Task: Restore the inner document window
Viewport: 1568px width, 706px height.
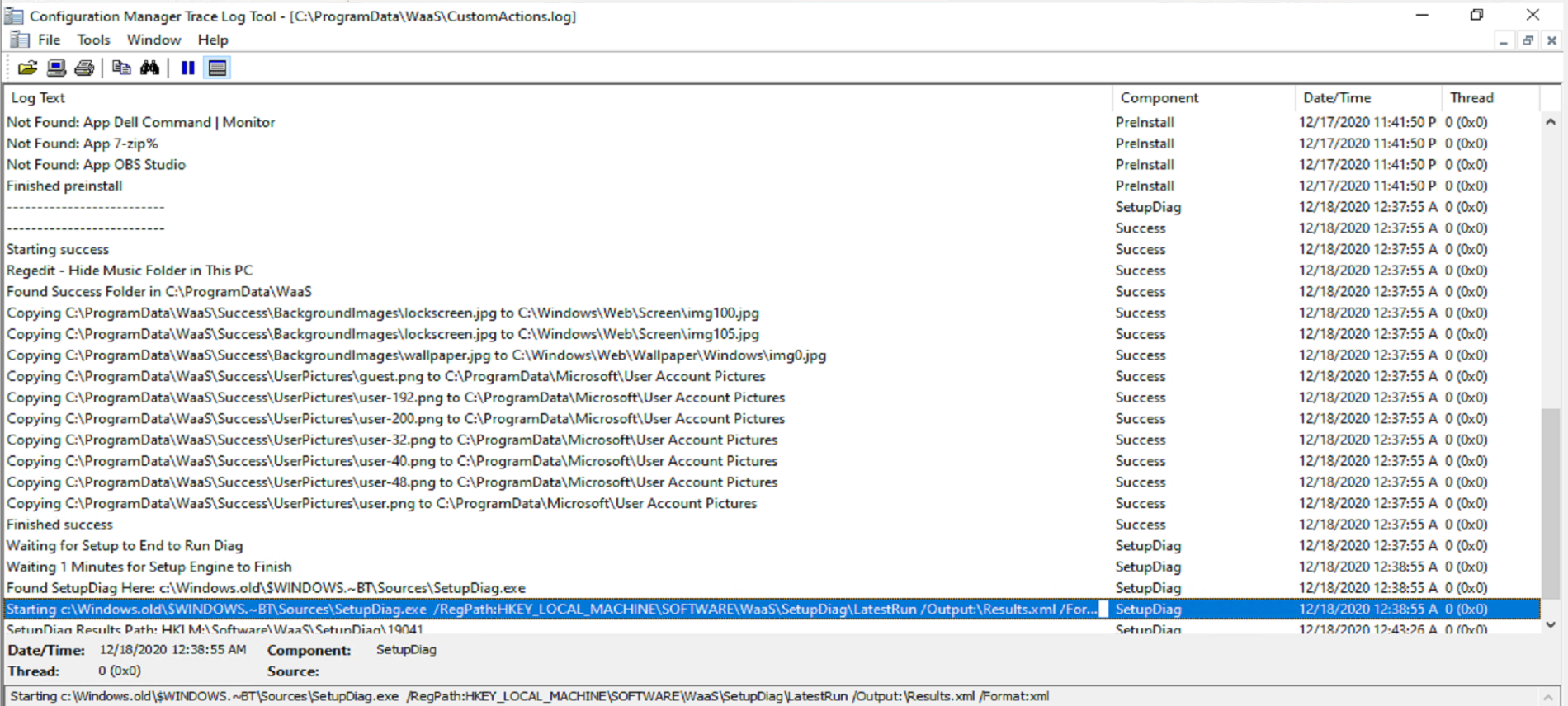Action: point(1528,40)
